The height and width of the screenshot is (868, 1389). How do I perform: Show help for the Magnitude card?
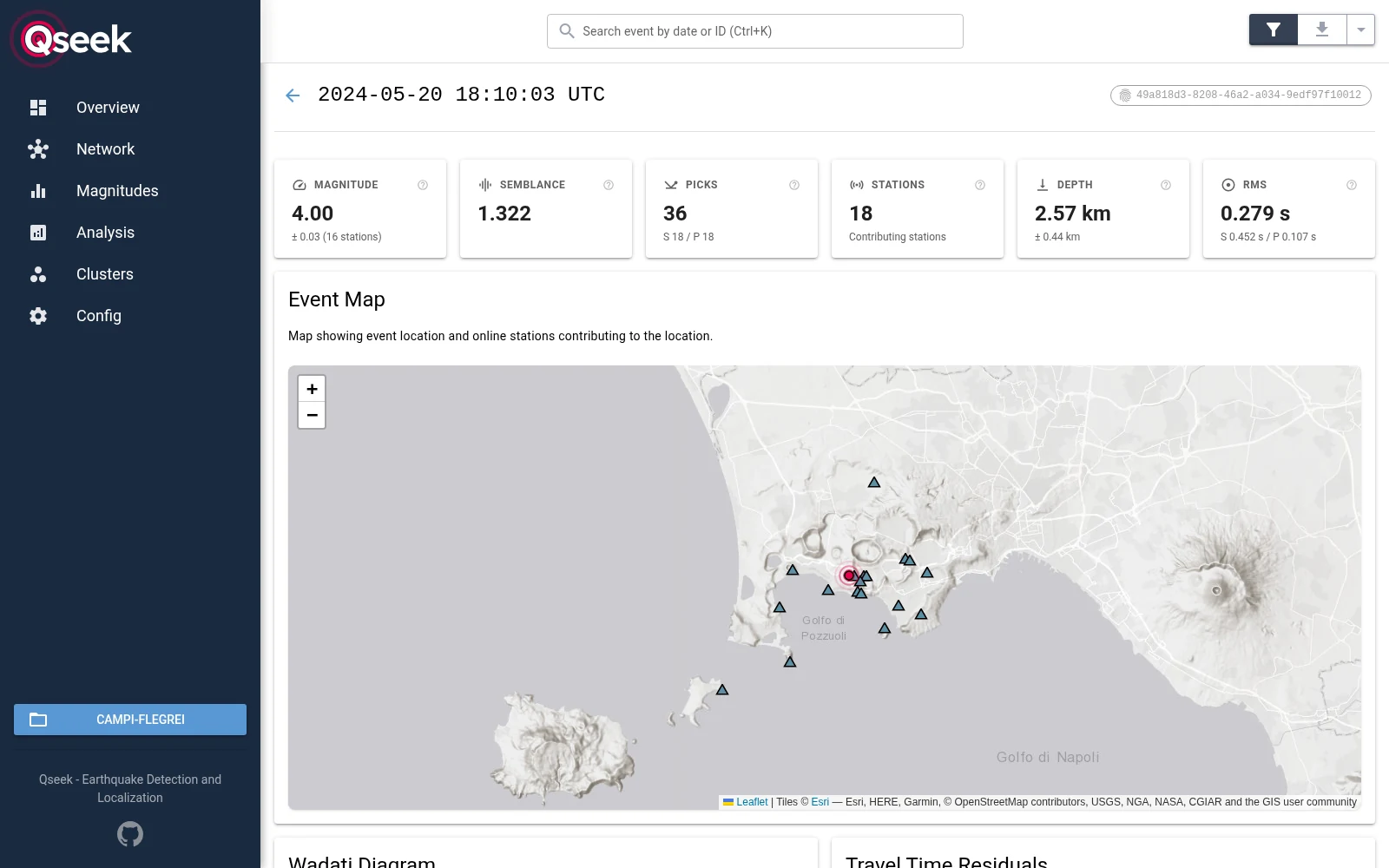(x=423, y=185)
